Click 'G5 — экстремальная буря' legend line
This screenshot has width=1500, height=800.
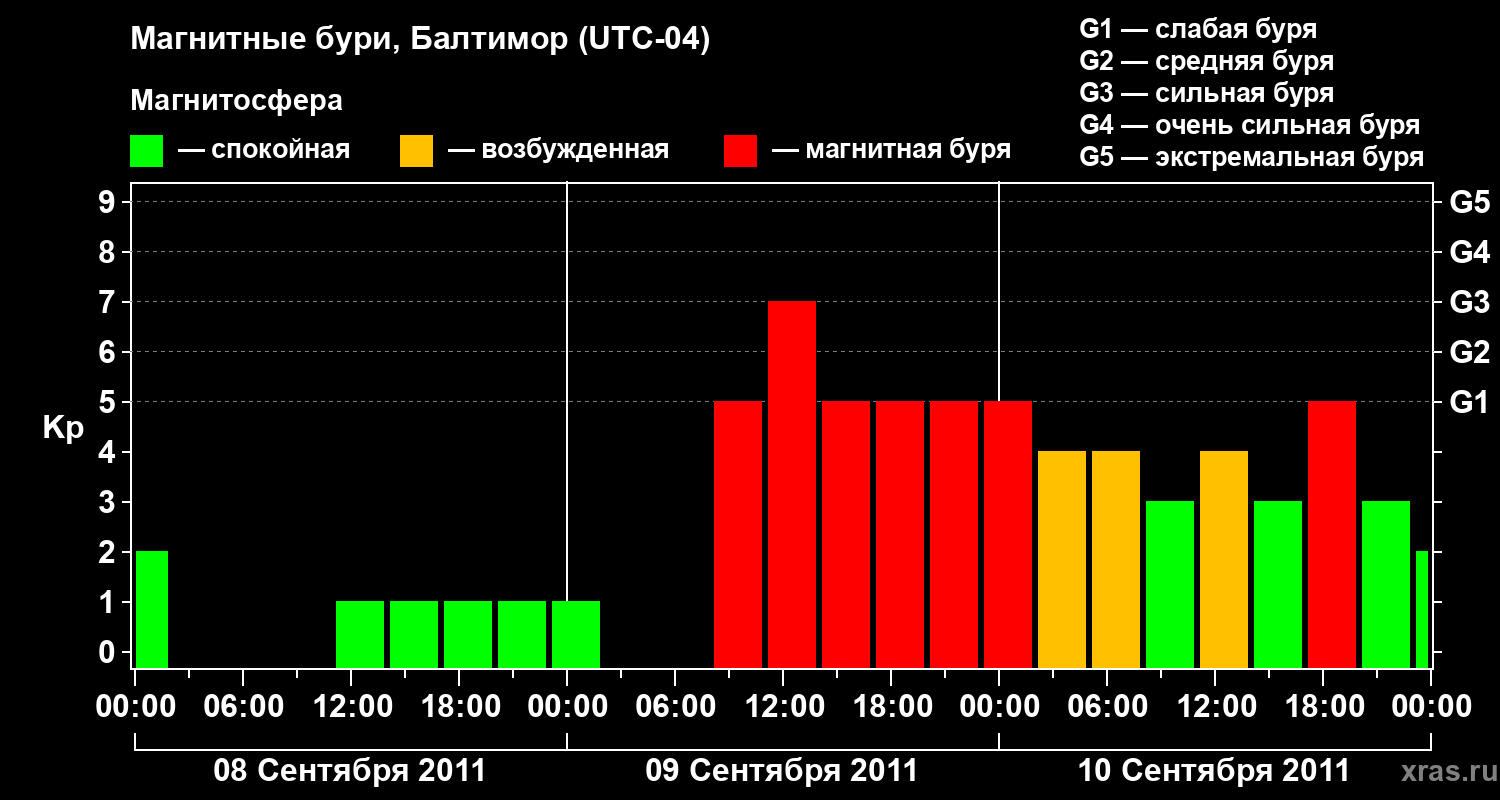[1252, 157]
